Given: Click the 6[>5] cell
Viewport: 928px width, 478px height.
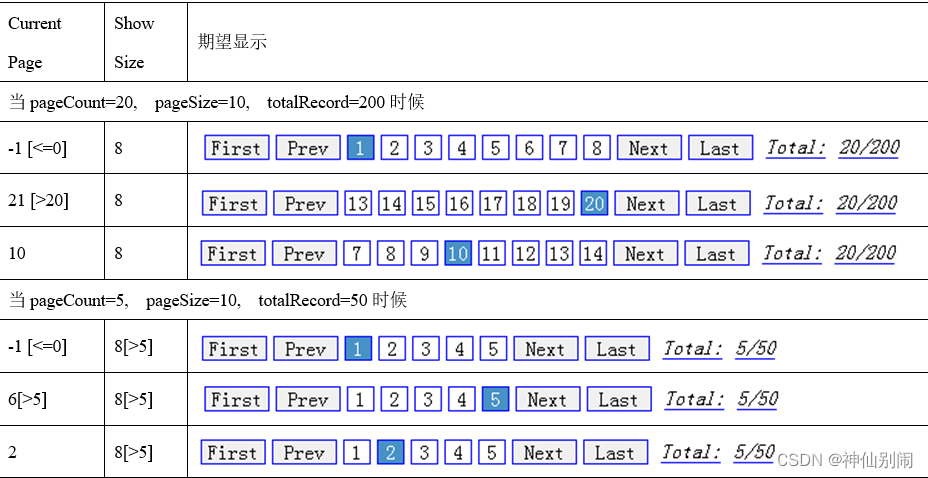Looking at the screenshot, I should click(x=52, y=399).
